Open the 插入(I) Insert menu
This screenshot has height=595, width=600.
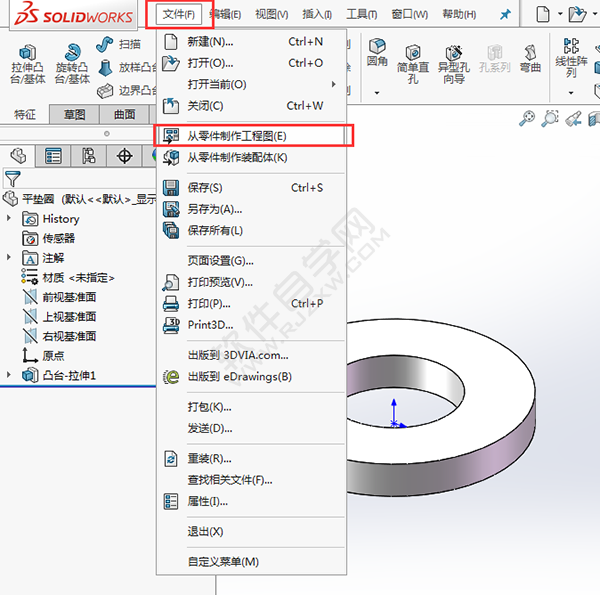click(317, 15)
